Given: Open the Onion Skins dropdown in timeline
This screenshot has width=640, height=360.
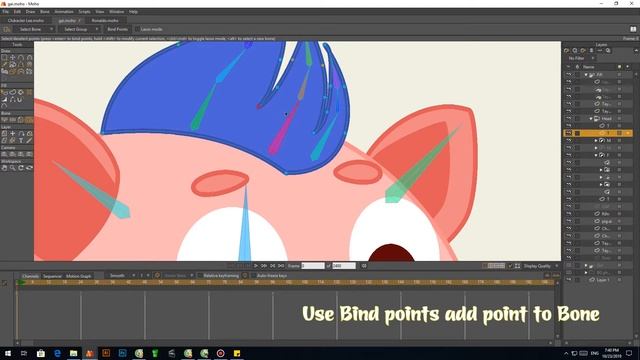Looking at the screenshot, I should click(x=178, y=276).
